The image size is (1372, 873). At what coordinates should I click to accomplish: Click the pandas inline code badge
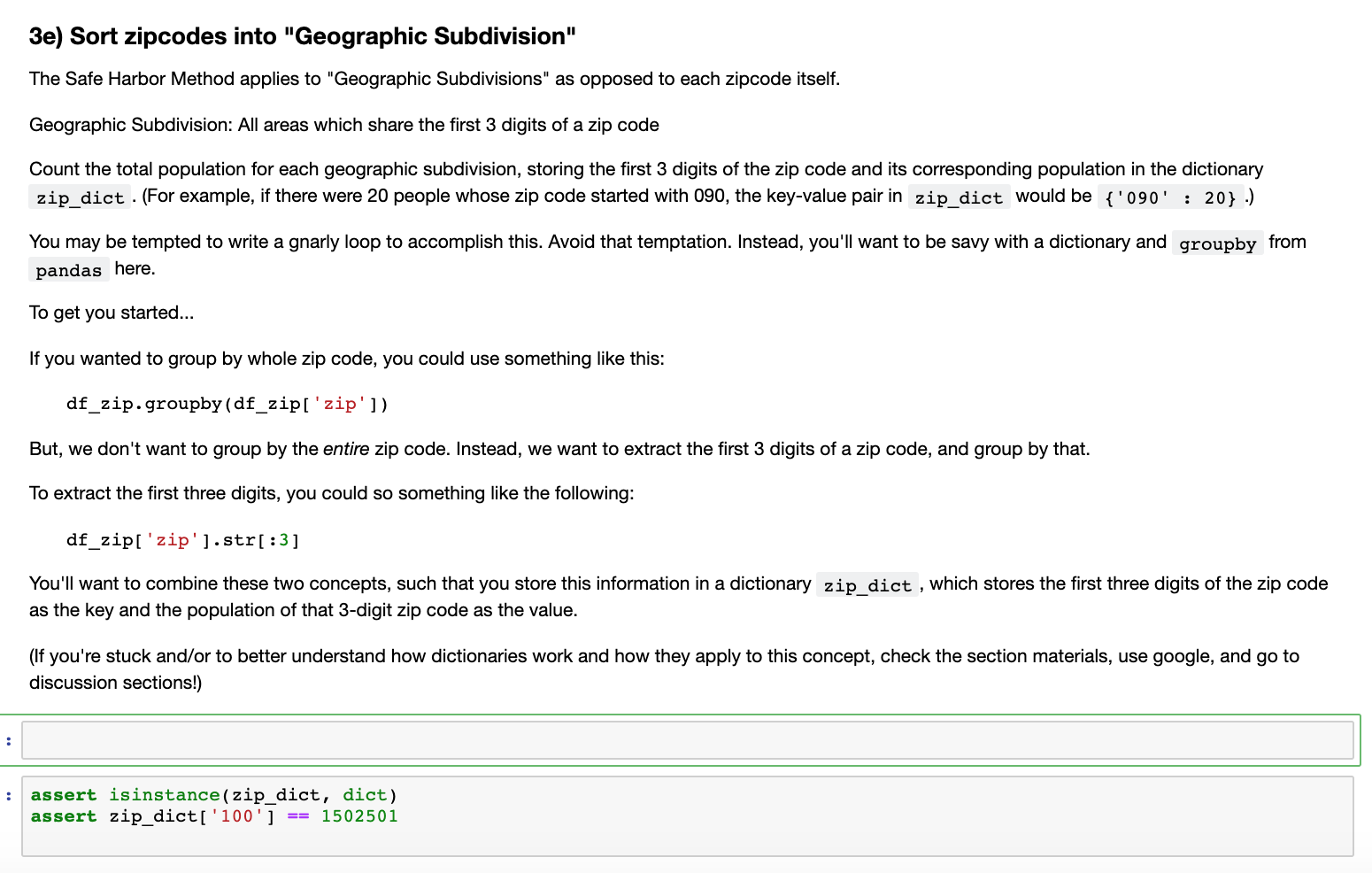pyautogui.click(x=68, y=269)
